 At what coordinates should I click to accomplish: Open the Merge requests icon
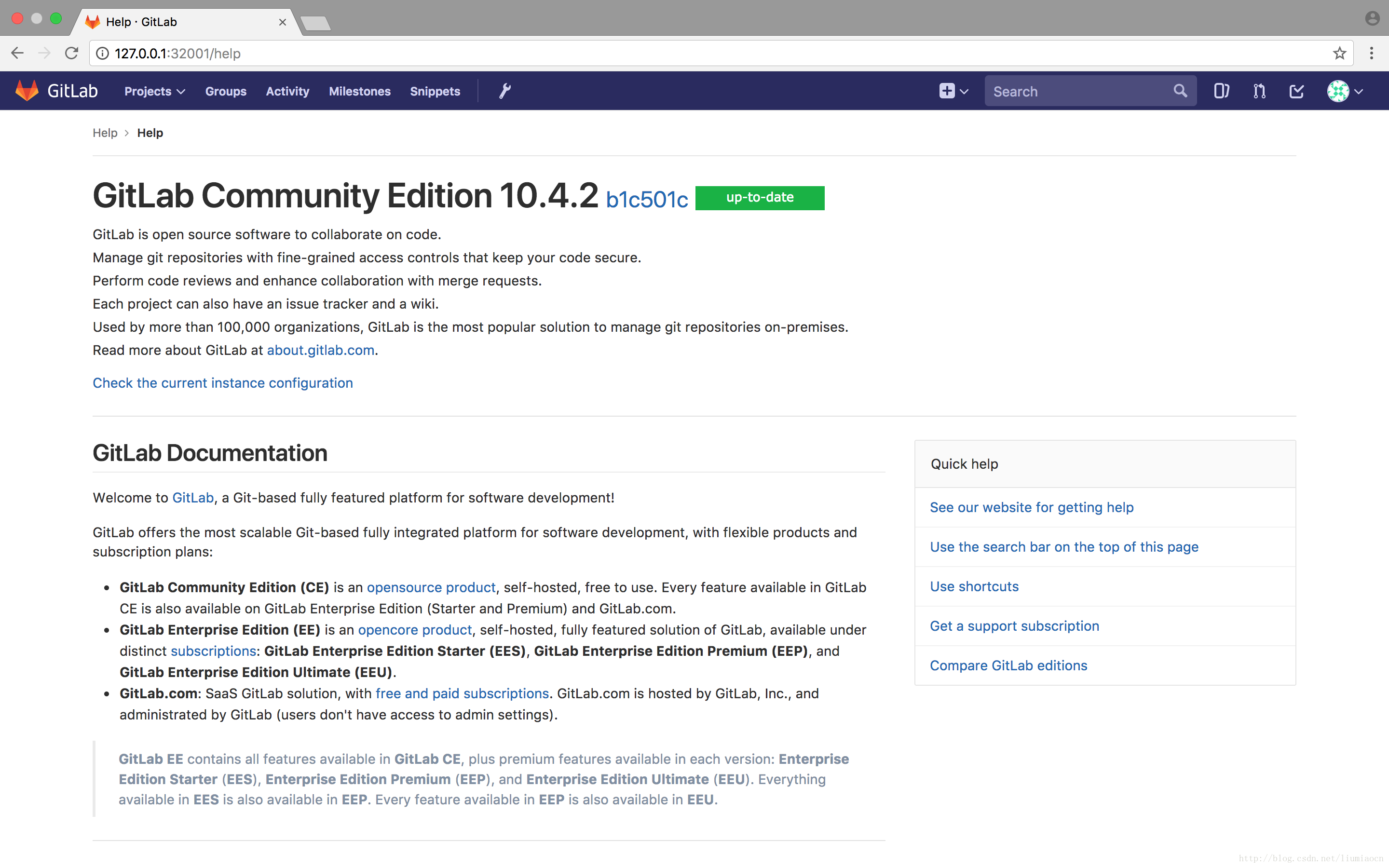coord(1259,91)
